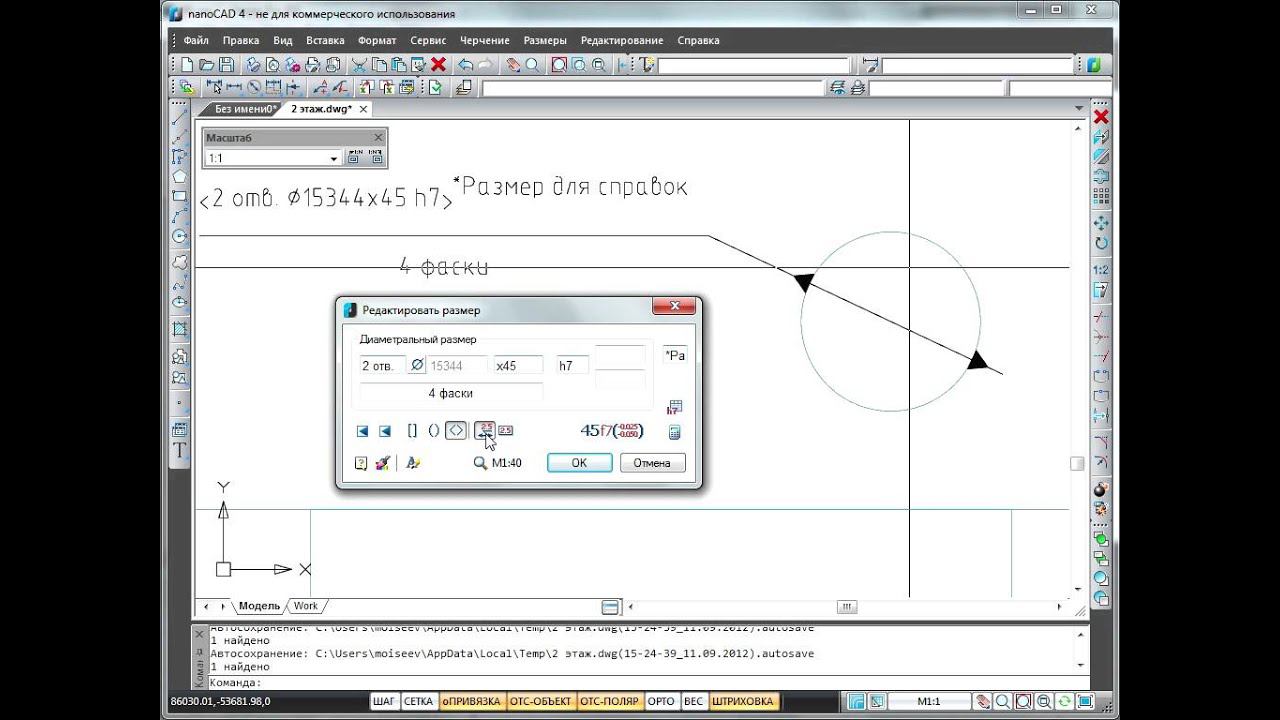The width and height of the screenshot is (1280, 720).
Task: Open the Вставка menu
Action: pyautogui.click(x=325, y=41)
